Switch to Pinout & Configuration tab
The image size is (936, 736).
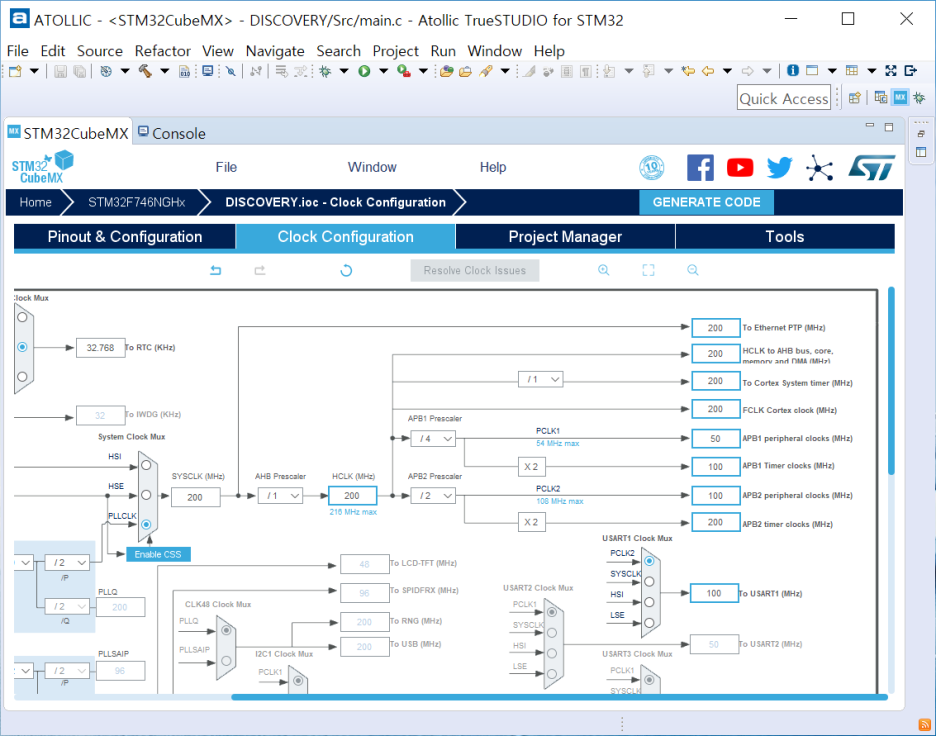point(125,236)
